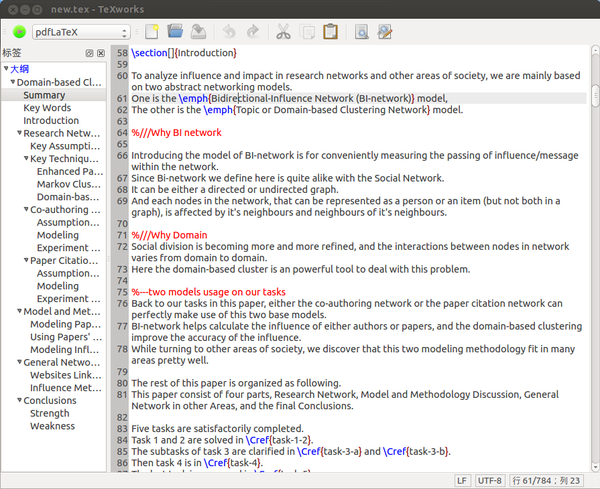This screenshot has height=489, width=600.
Task: Click the Find magnifier icon
Action: [361, 32]
